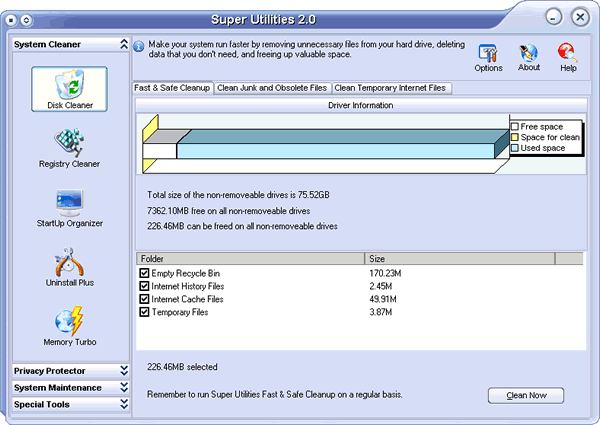Select the Fast & Safe Cleanup tab
Screen dimensions: 600x425
[172, 88]
